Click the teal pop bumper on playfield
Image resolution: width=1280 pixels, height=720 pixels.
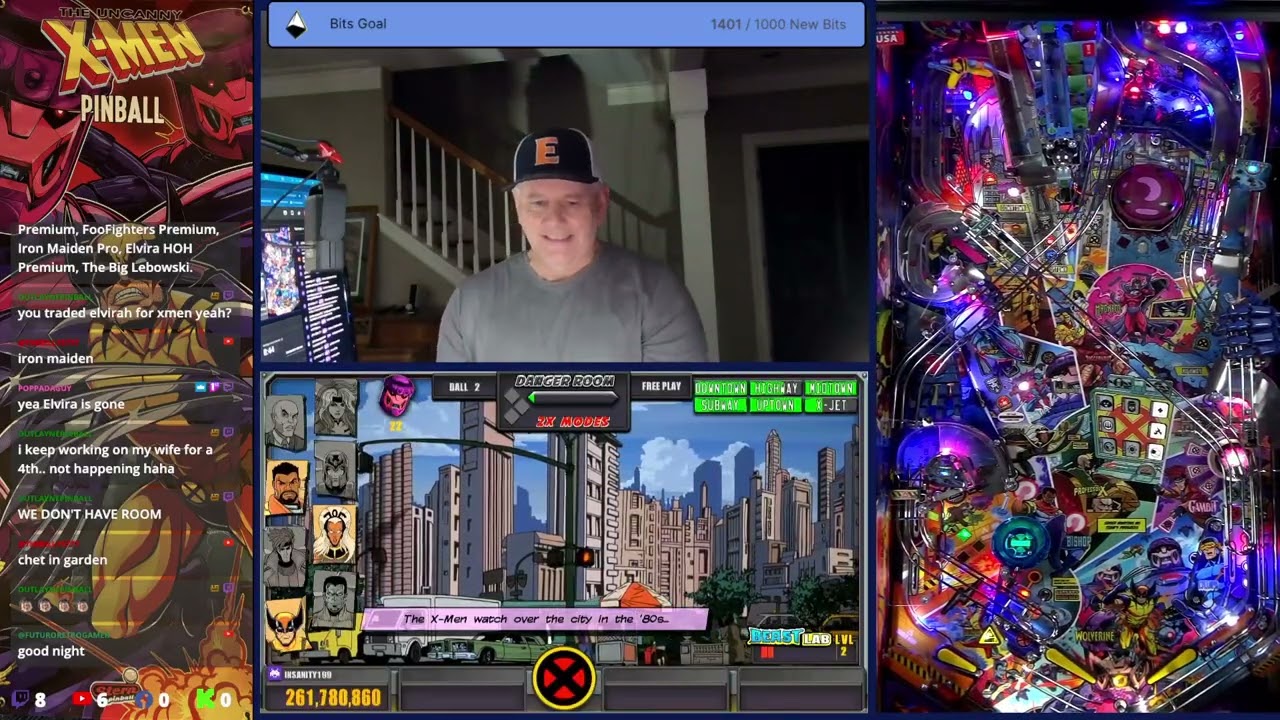point(1021,545)
